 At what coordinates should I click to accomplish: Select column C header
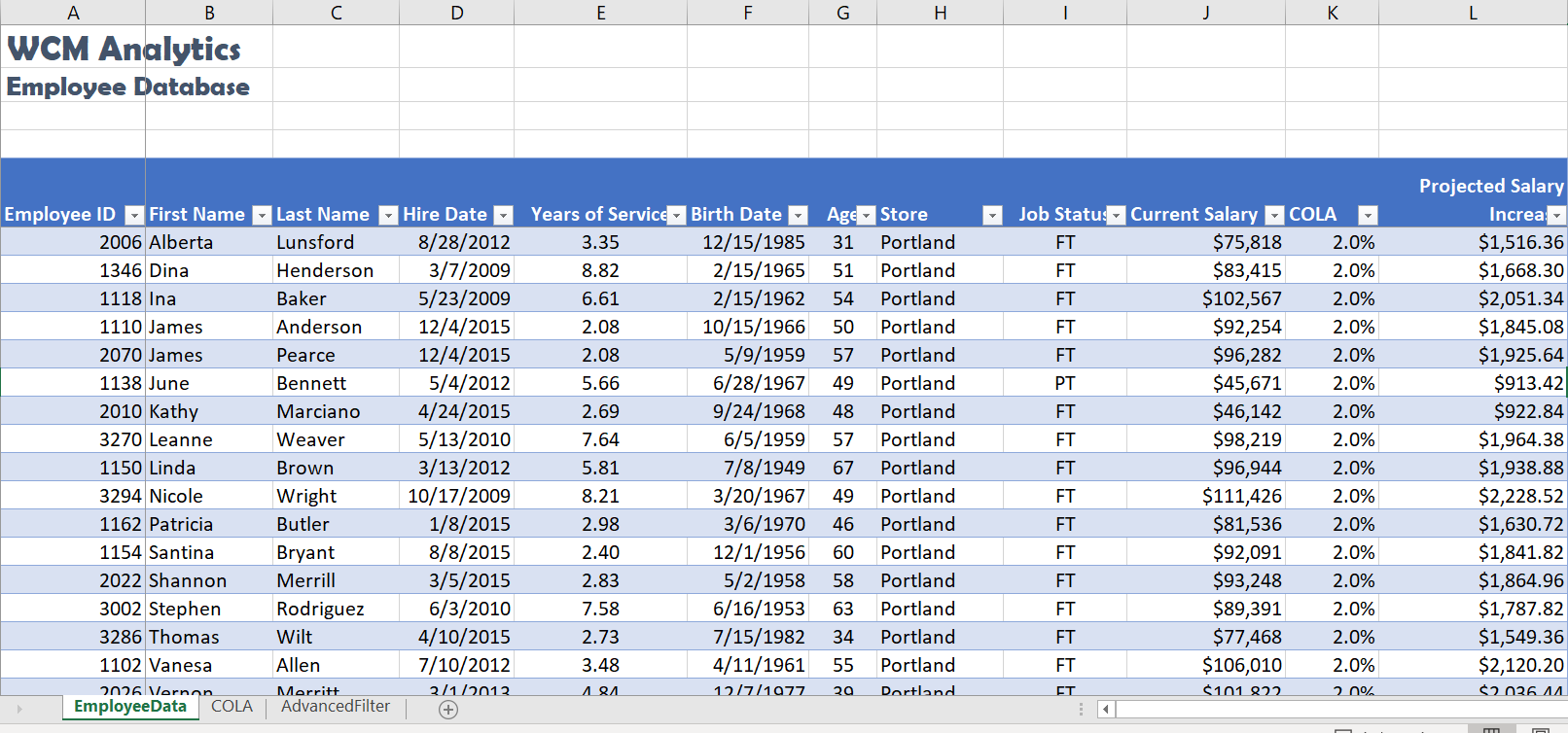click(x=336, y=13)
